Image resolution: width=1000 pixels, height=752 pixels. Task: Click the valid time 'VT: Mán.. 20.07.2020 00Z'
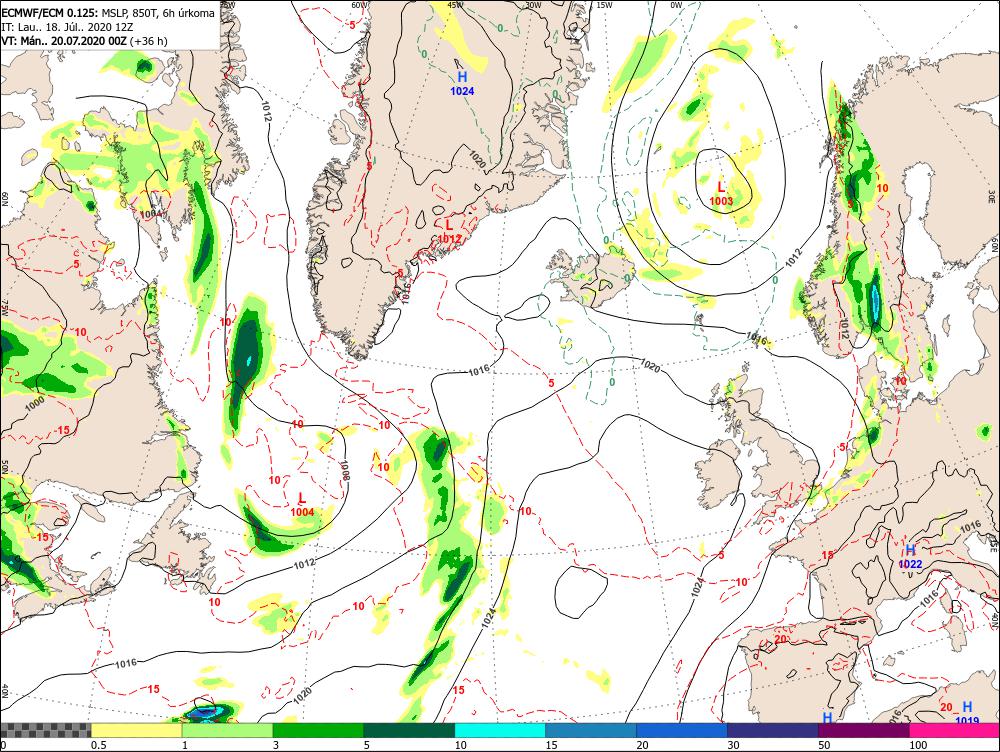[64, 41]
